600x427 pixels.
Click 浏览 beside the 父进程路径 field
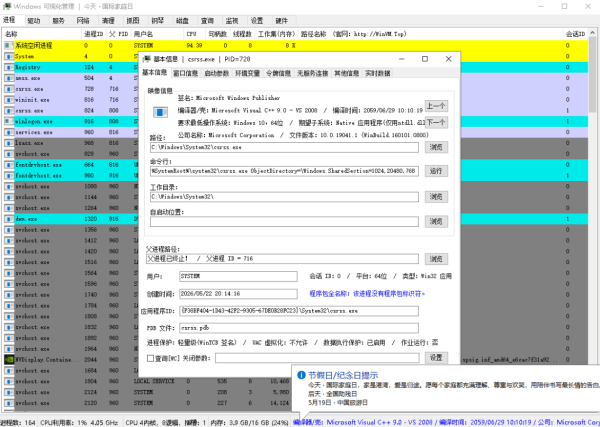[436, 259]
